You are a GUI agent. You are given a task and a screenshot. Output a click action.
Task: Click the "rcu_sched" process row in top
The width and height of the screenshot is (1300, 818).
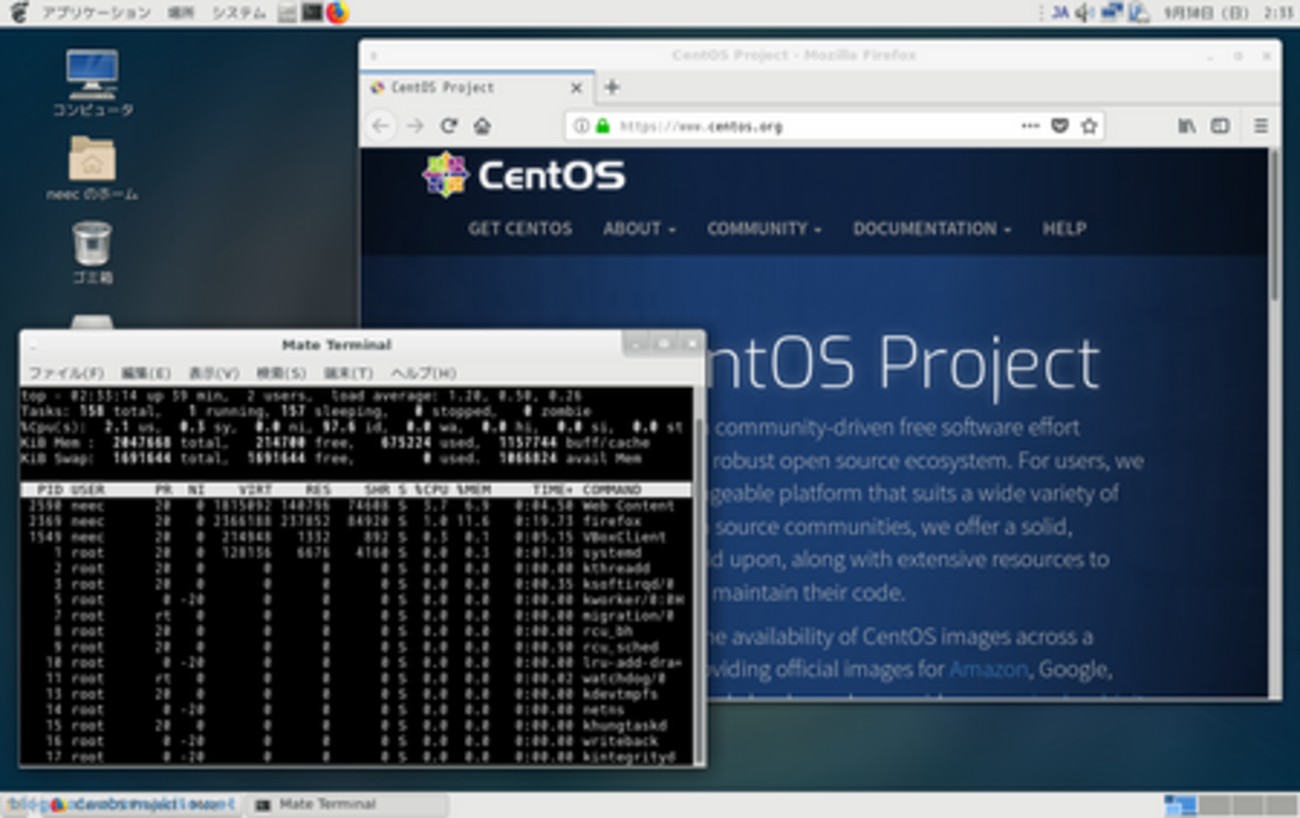[356, 647]
